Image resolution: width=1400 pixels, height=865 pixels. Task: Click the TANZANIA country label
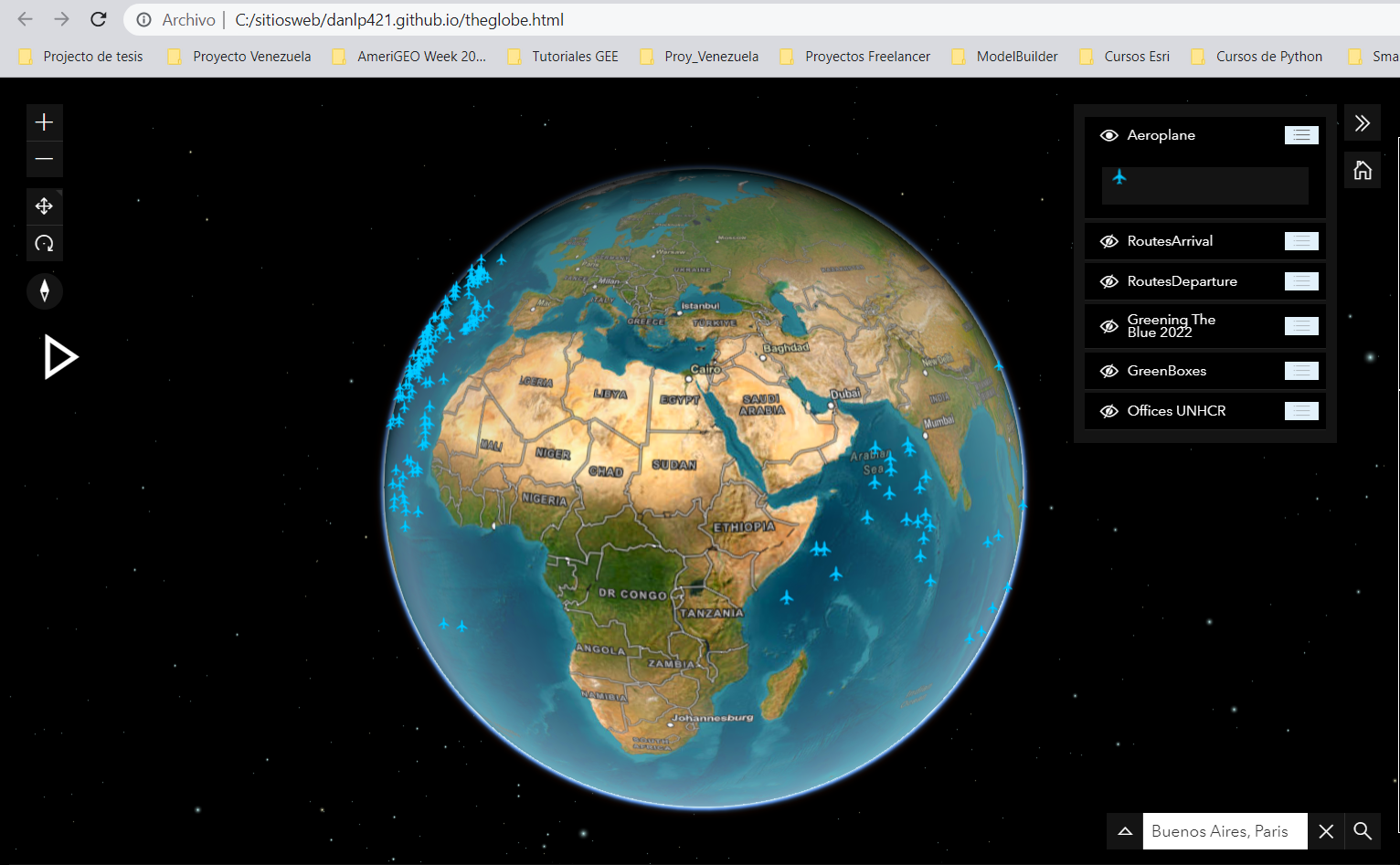[x=711, y=613]
